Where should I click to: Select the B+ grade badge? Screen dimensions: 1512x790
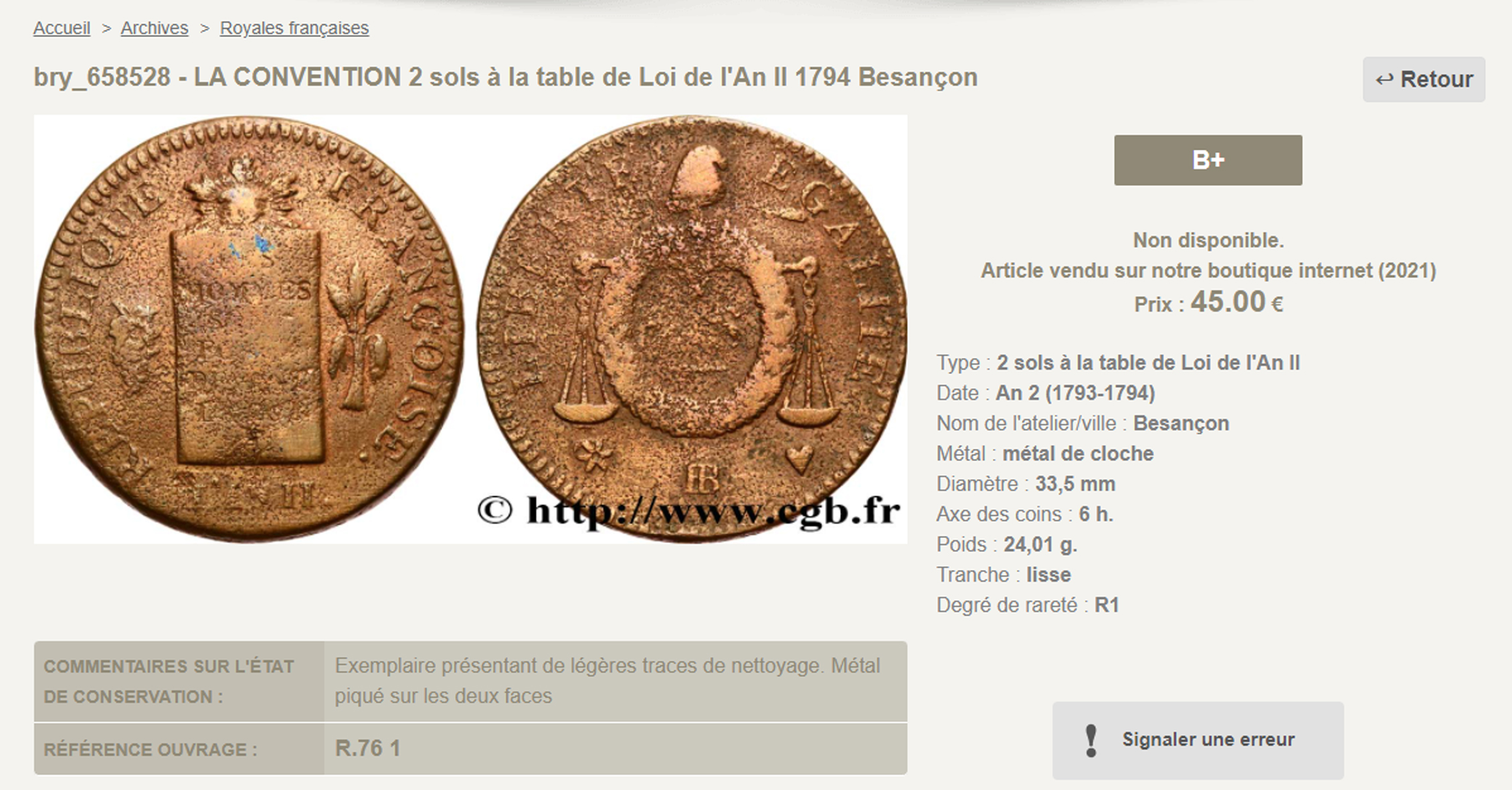[1208, 160]
